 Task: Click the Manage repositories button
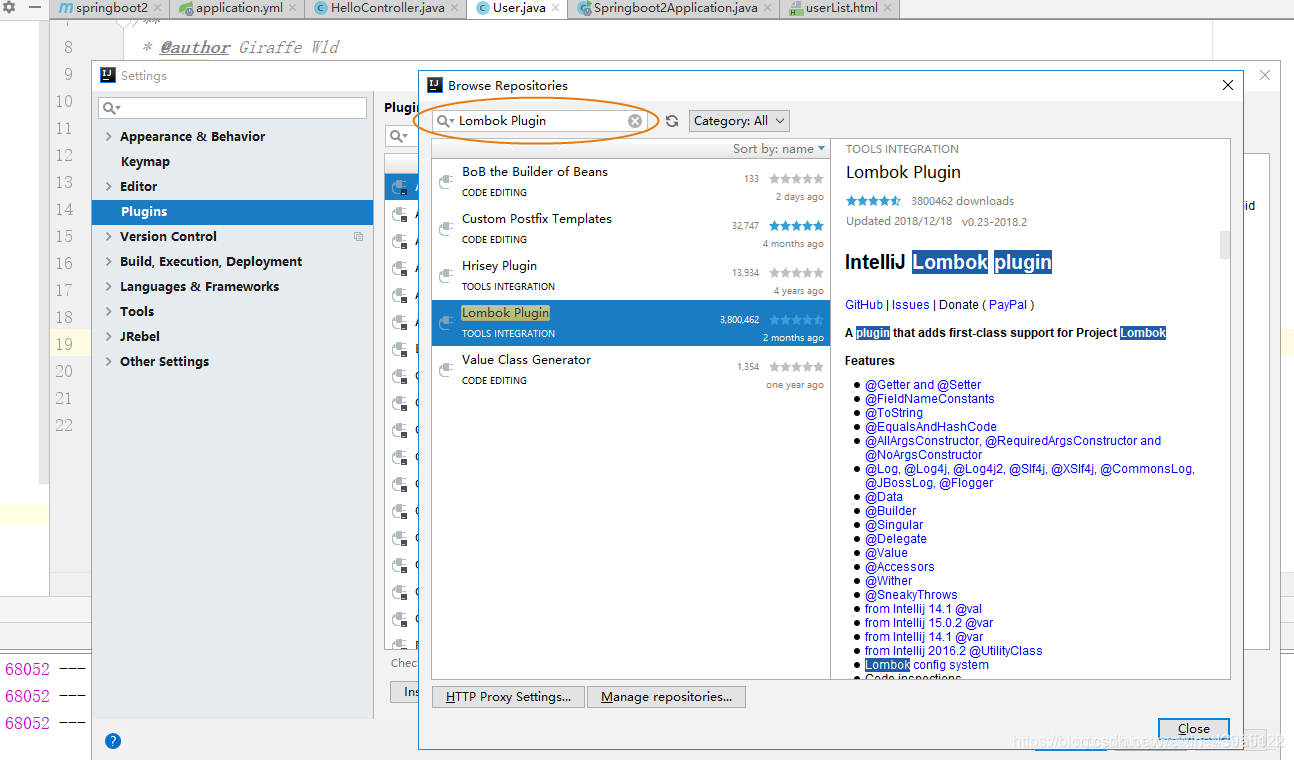click(x=666, y=697)
